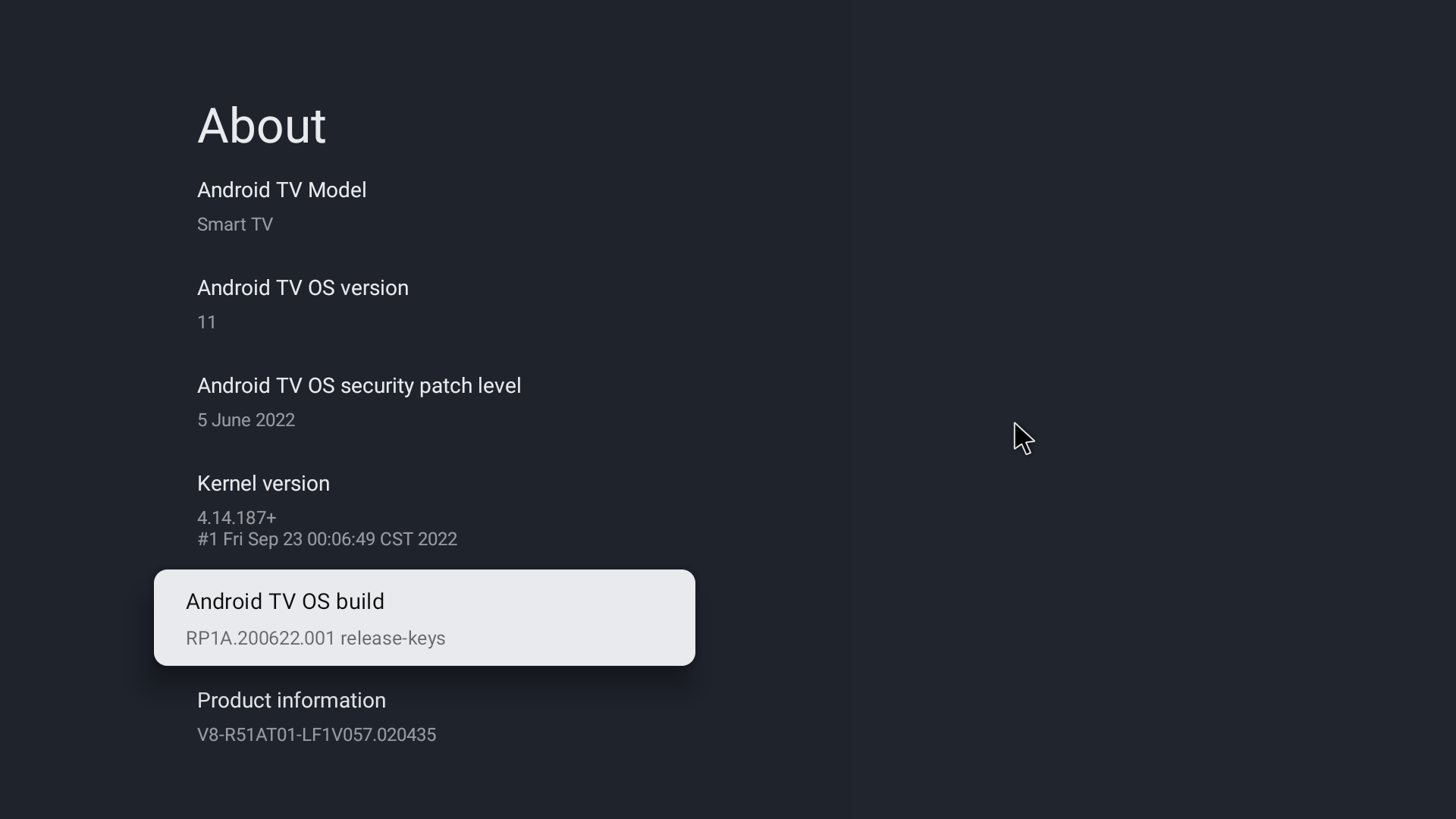
Task: Click the release-keys text in build row
Action: pyautogui.click(x=393, y=639)
